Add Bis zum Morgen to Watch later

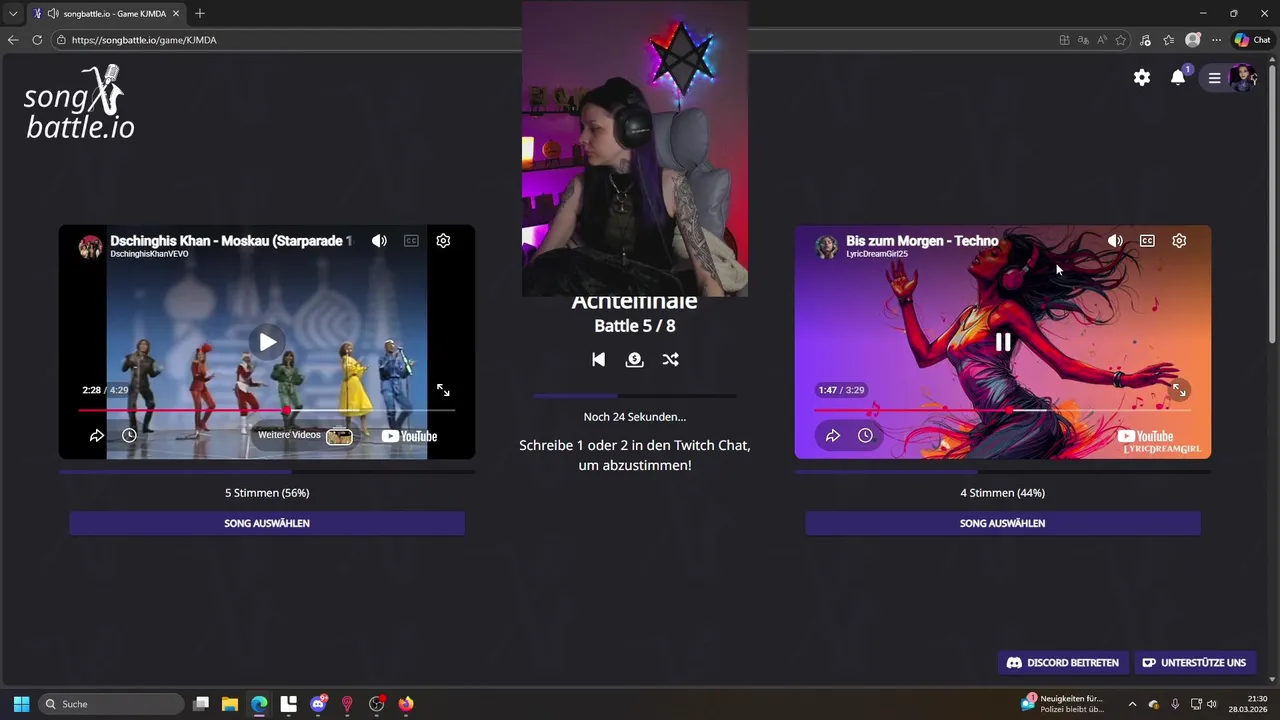(x=865, y=435)
